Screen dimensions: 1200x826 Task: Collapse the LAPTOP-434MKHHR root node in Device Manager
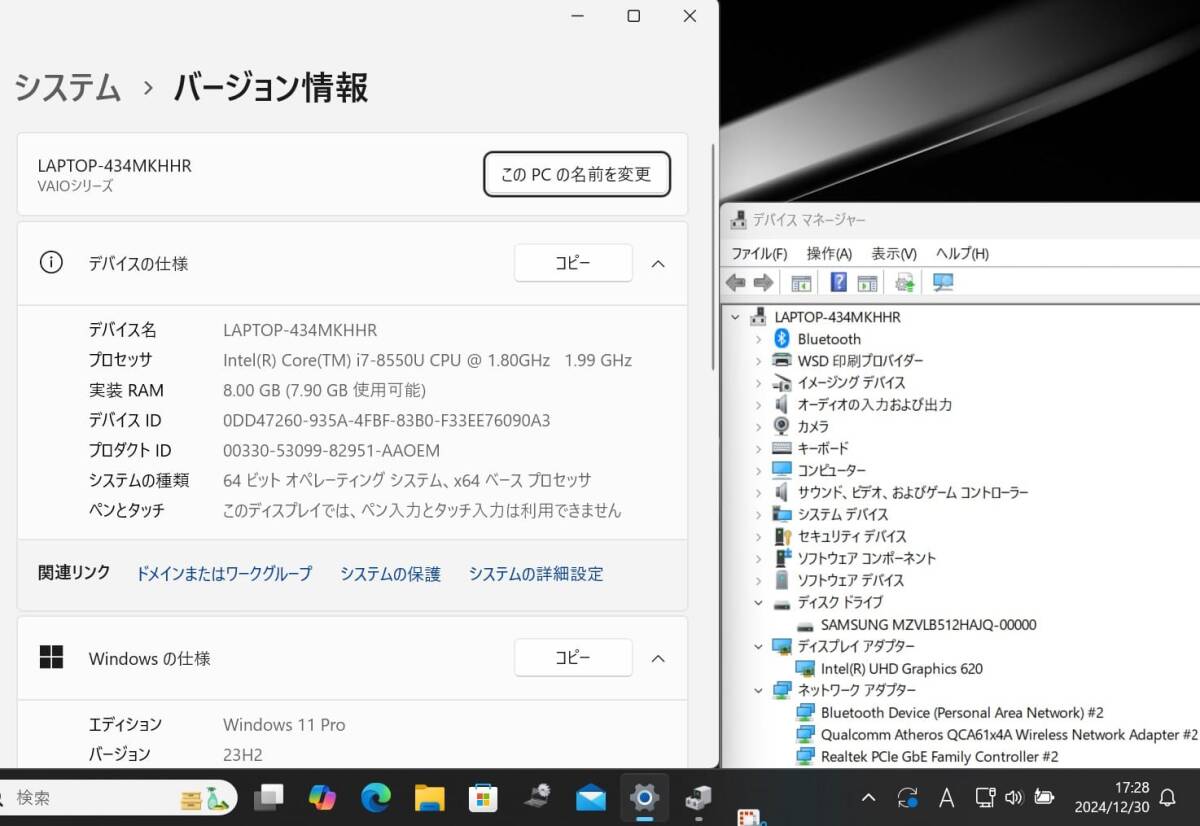[736, 317]
